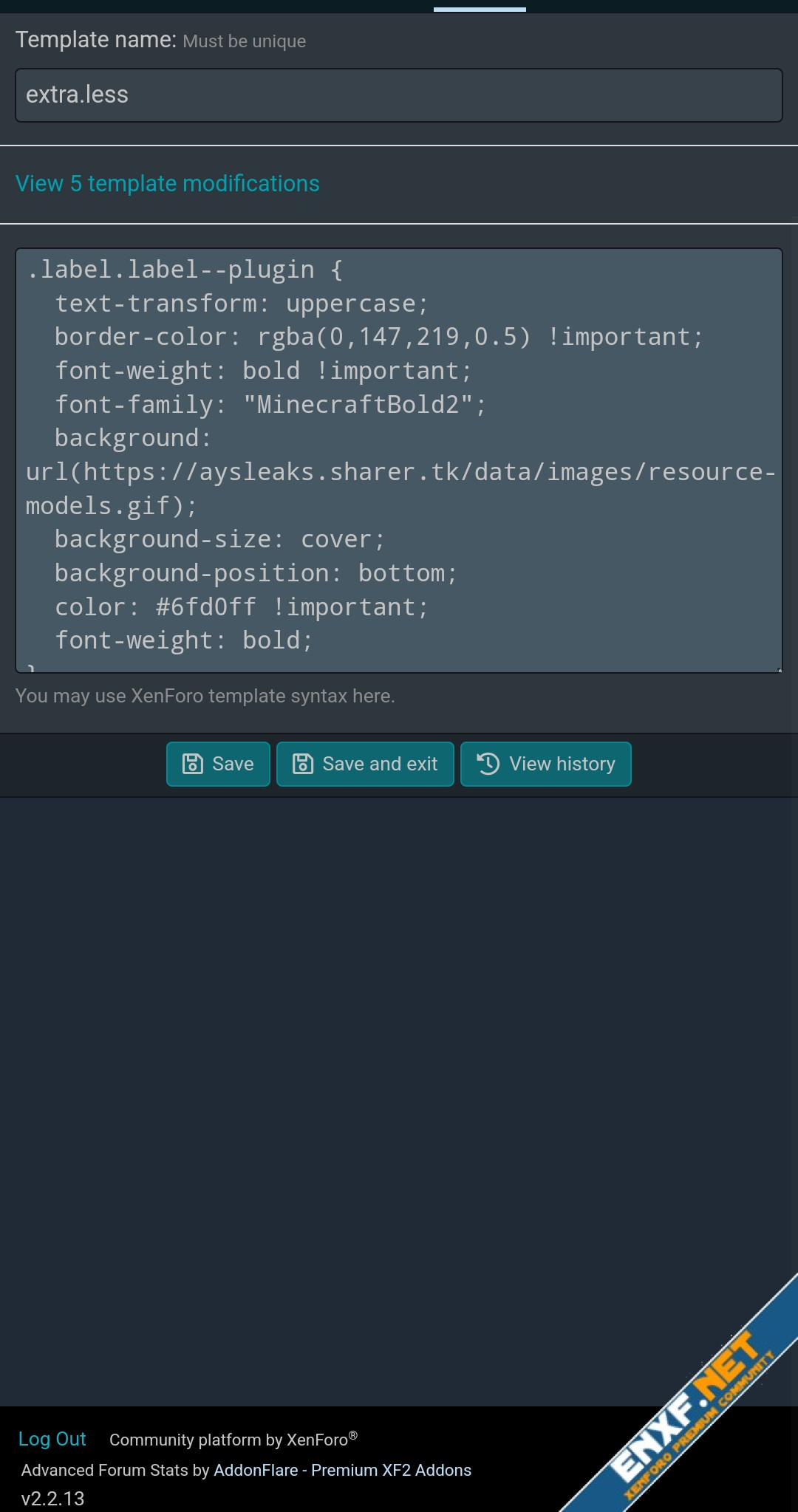Image resolution: width=798 pixels, height=1512 pixels.
Task: Click the font-family MinecraftBold2 line
Action: tap(270, 405)
